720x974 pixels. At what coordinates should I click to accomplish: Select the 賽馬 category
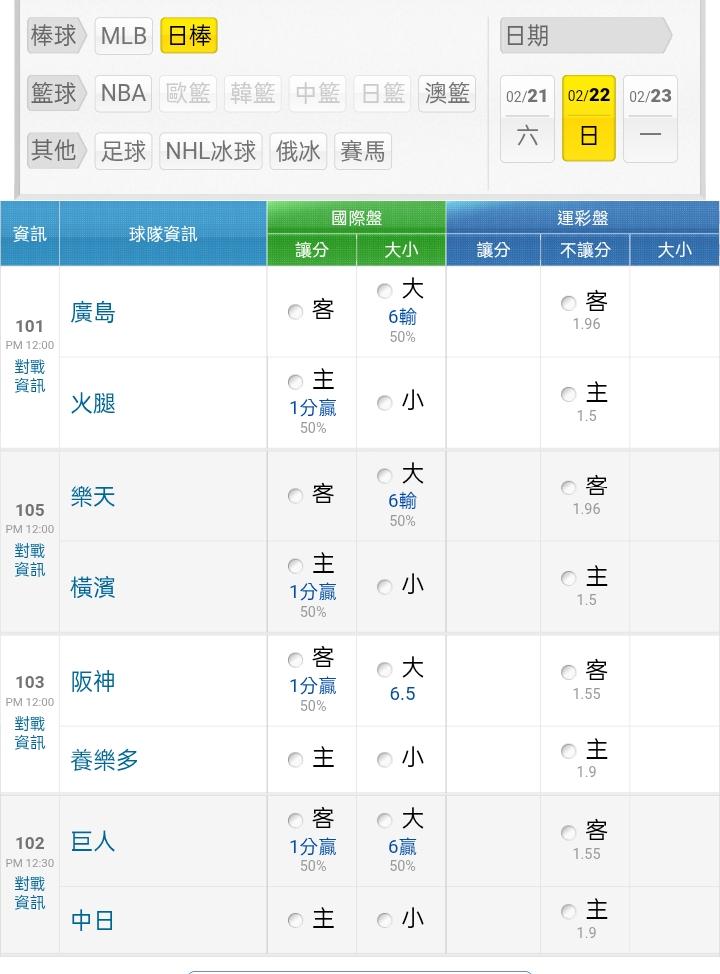[x=362, y=151]
